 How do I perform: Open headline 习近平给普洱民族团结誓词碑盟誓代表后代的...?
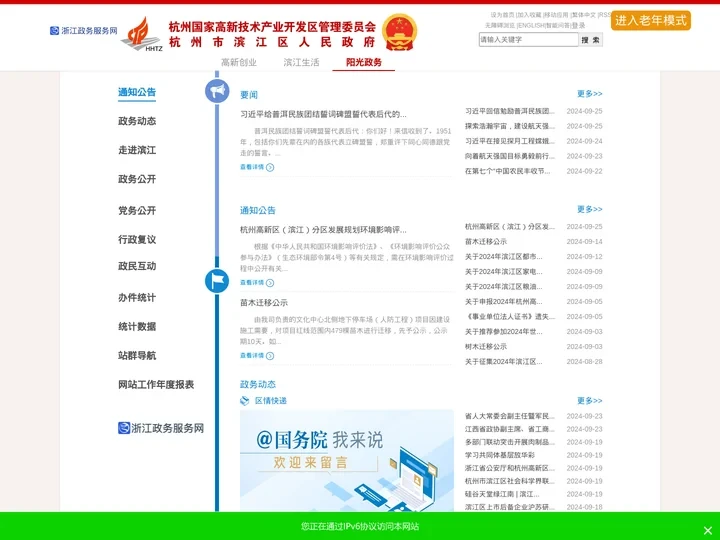pos(323,114)
